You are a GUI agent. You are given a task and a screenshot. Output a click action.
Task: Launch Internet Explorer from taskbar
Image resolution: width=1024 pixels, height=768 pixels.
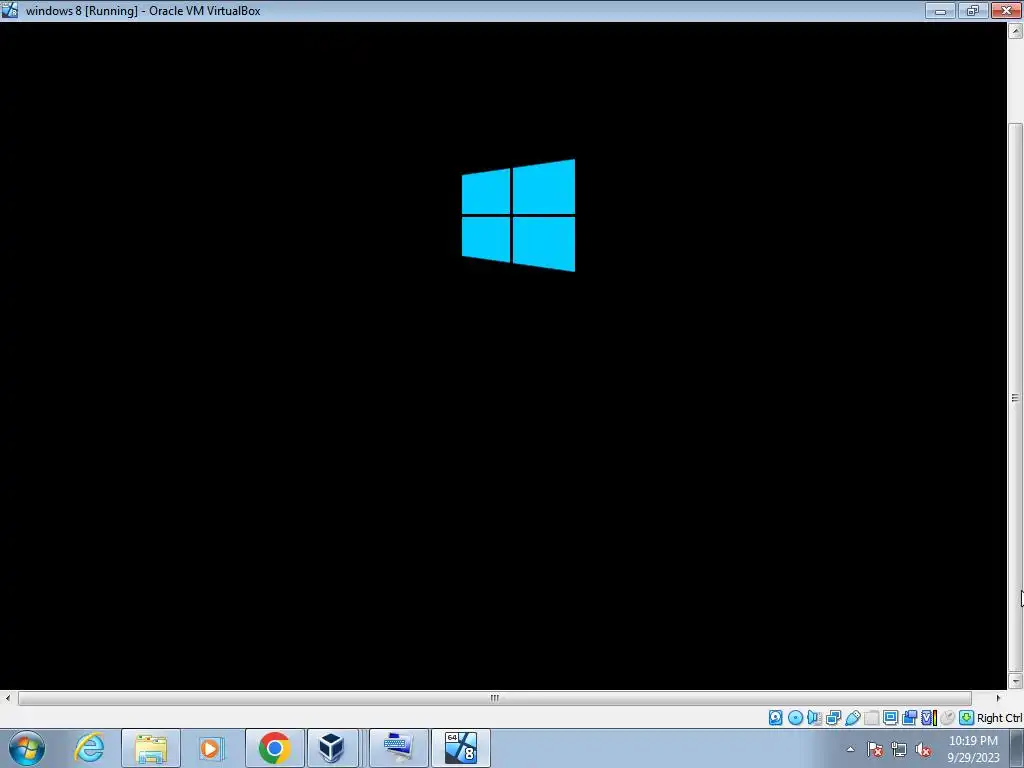89,748
